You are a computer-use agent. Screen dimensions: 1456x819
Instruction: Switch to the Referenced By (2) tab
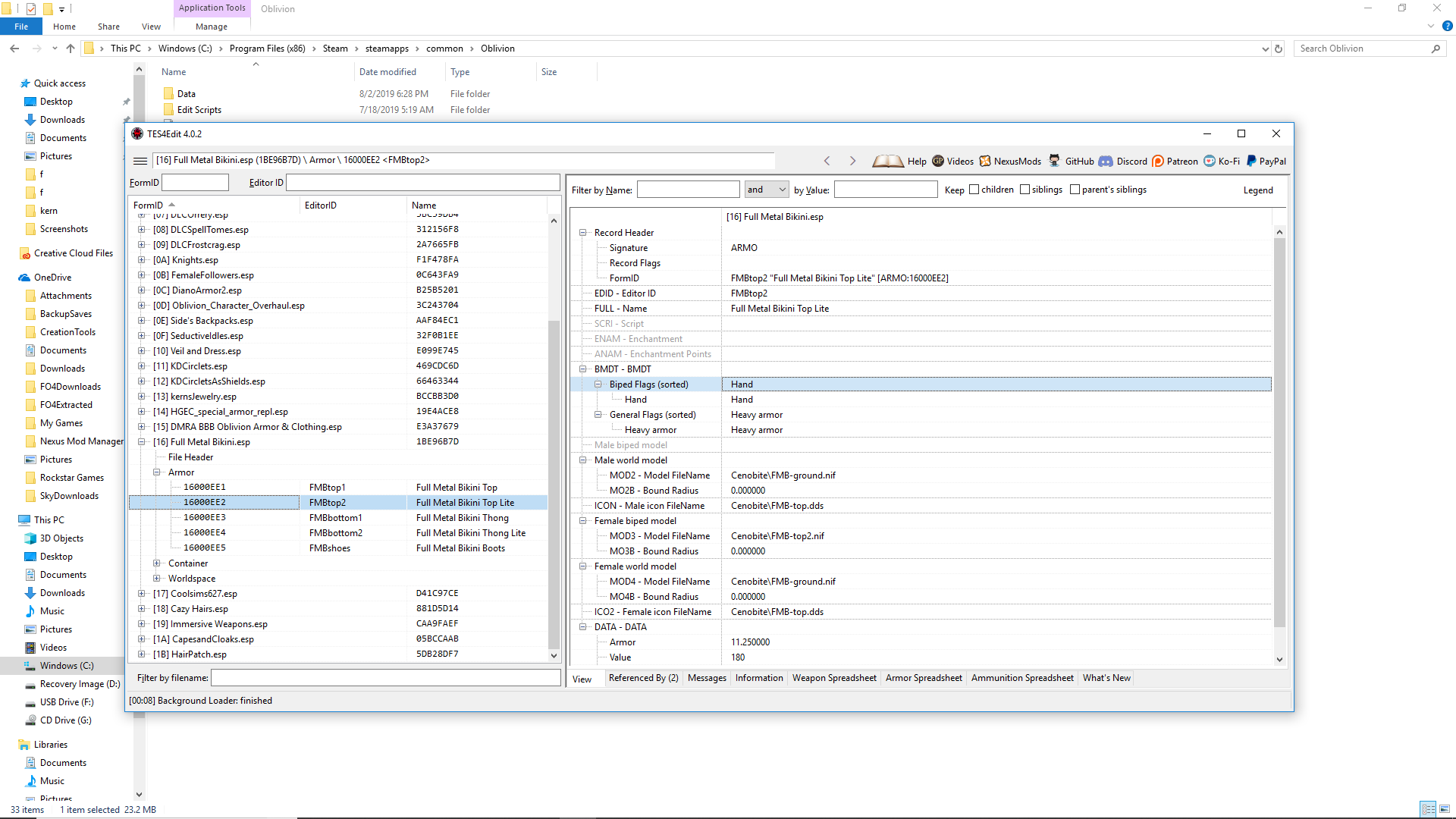(x=643, y=678)
